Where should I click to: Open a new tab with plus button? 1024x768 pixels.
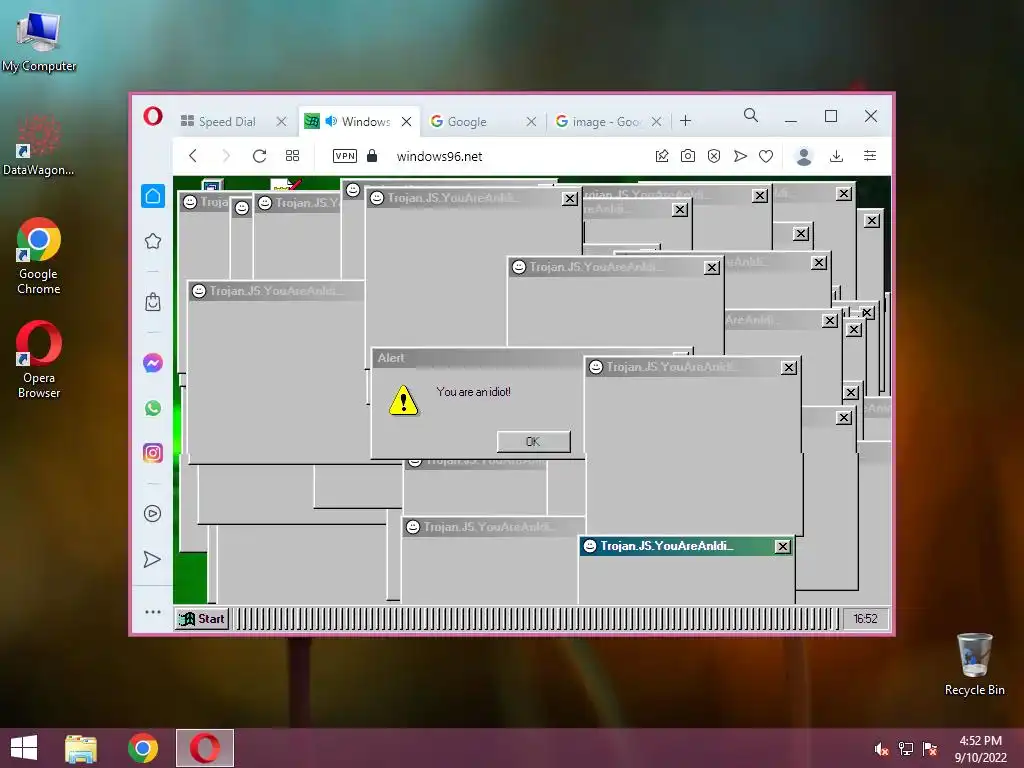click(685, 121)
